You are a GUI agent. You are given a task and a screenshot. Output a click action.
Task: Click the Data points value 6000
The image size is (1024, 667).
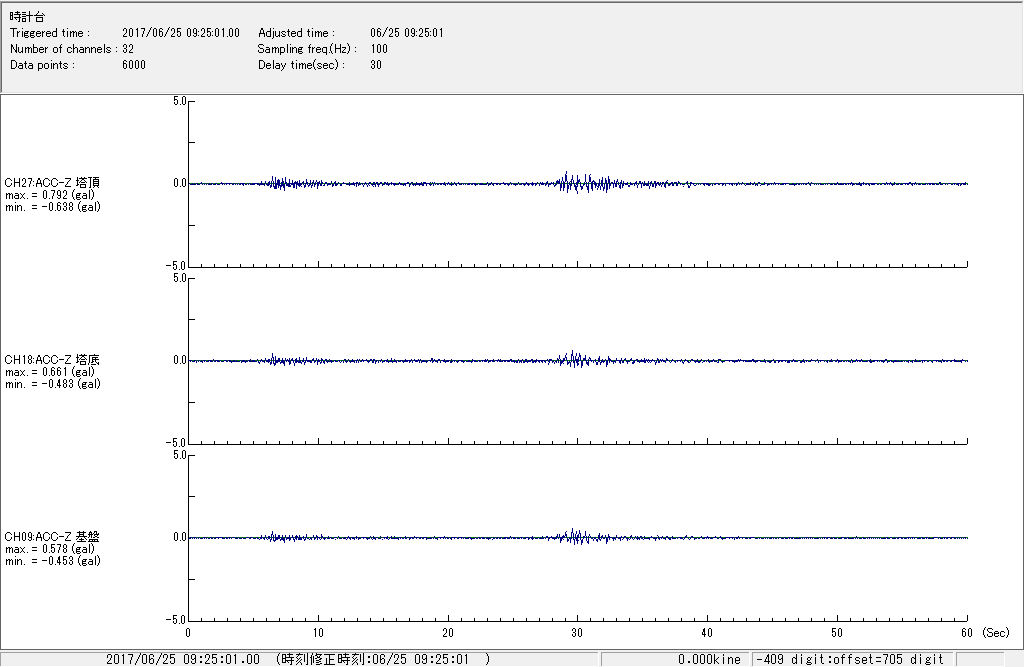(133, 65)
